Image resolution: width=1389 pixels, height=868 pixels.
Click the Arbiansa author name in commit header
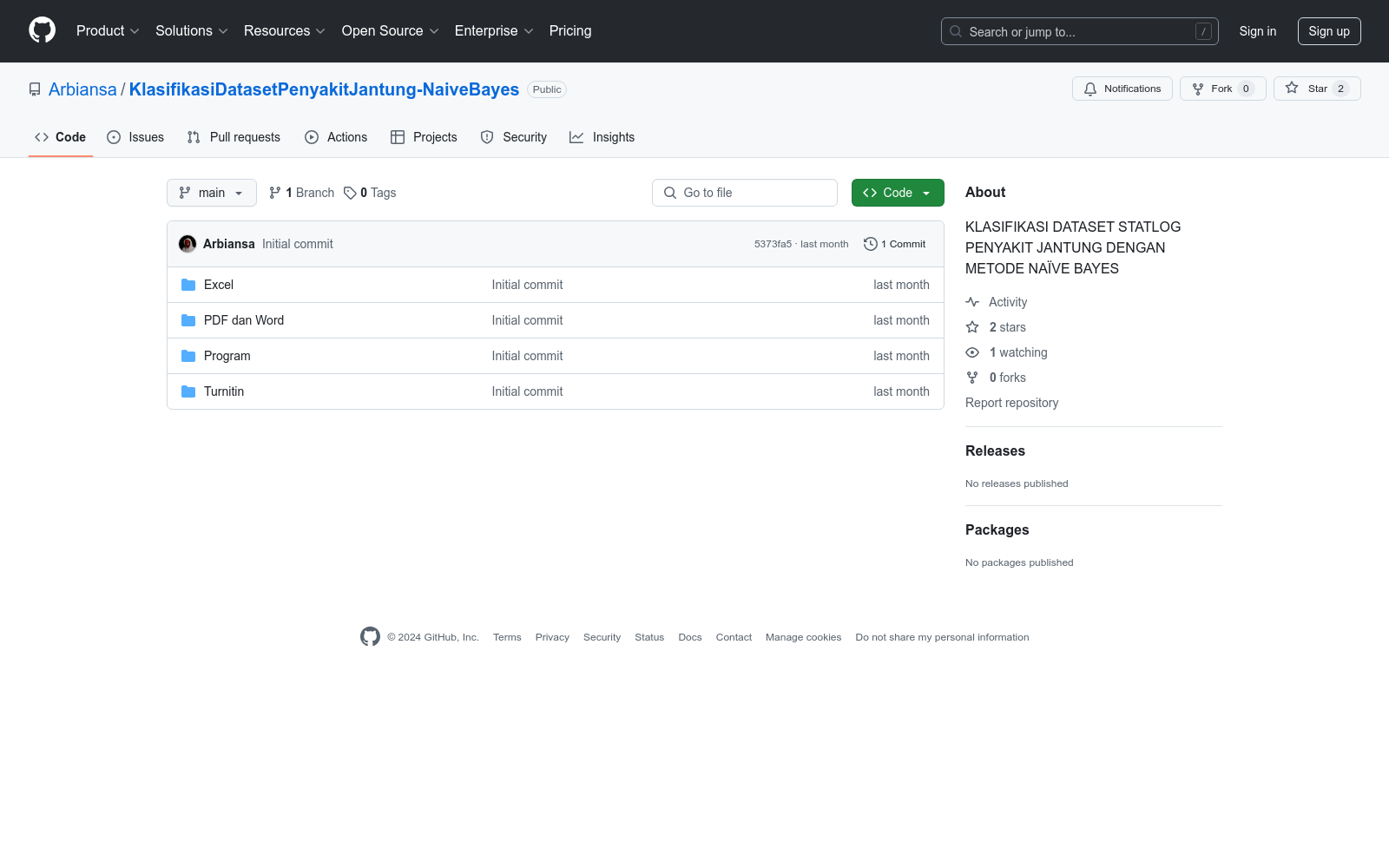pyautogui.click(x=229, y=244)
